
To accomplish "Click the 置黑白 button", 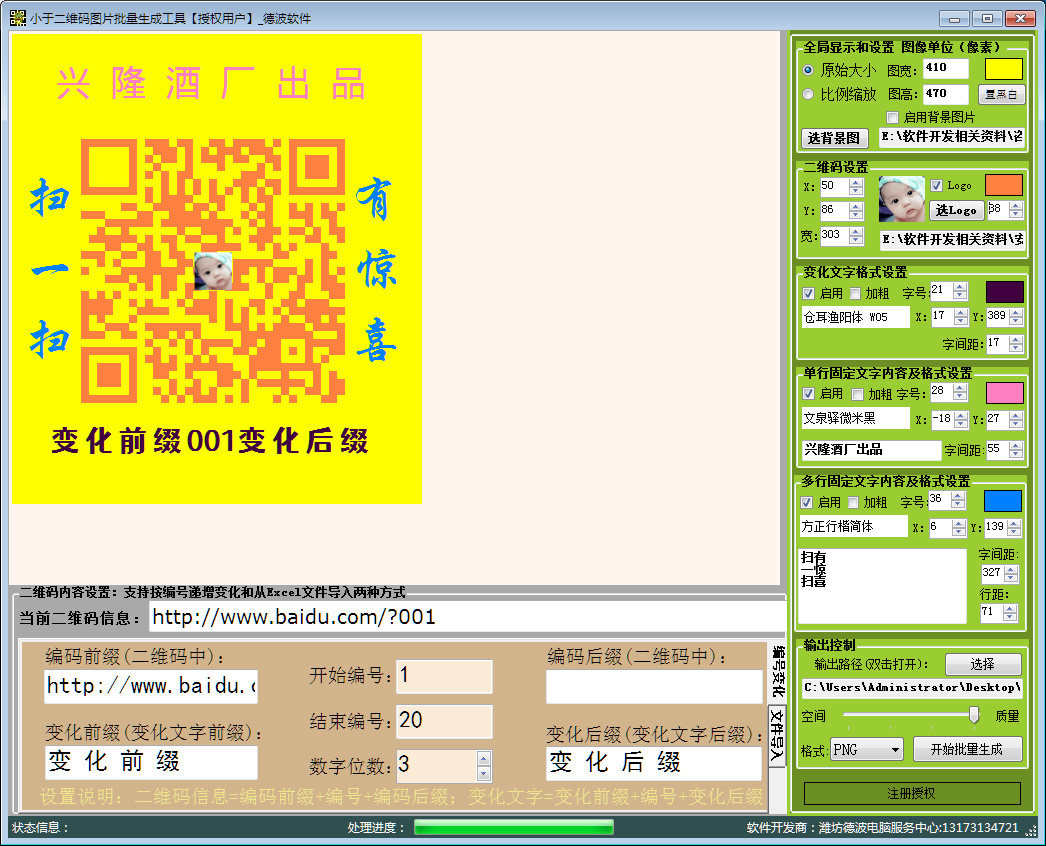I will 1001,95.
